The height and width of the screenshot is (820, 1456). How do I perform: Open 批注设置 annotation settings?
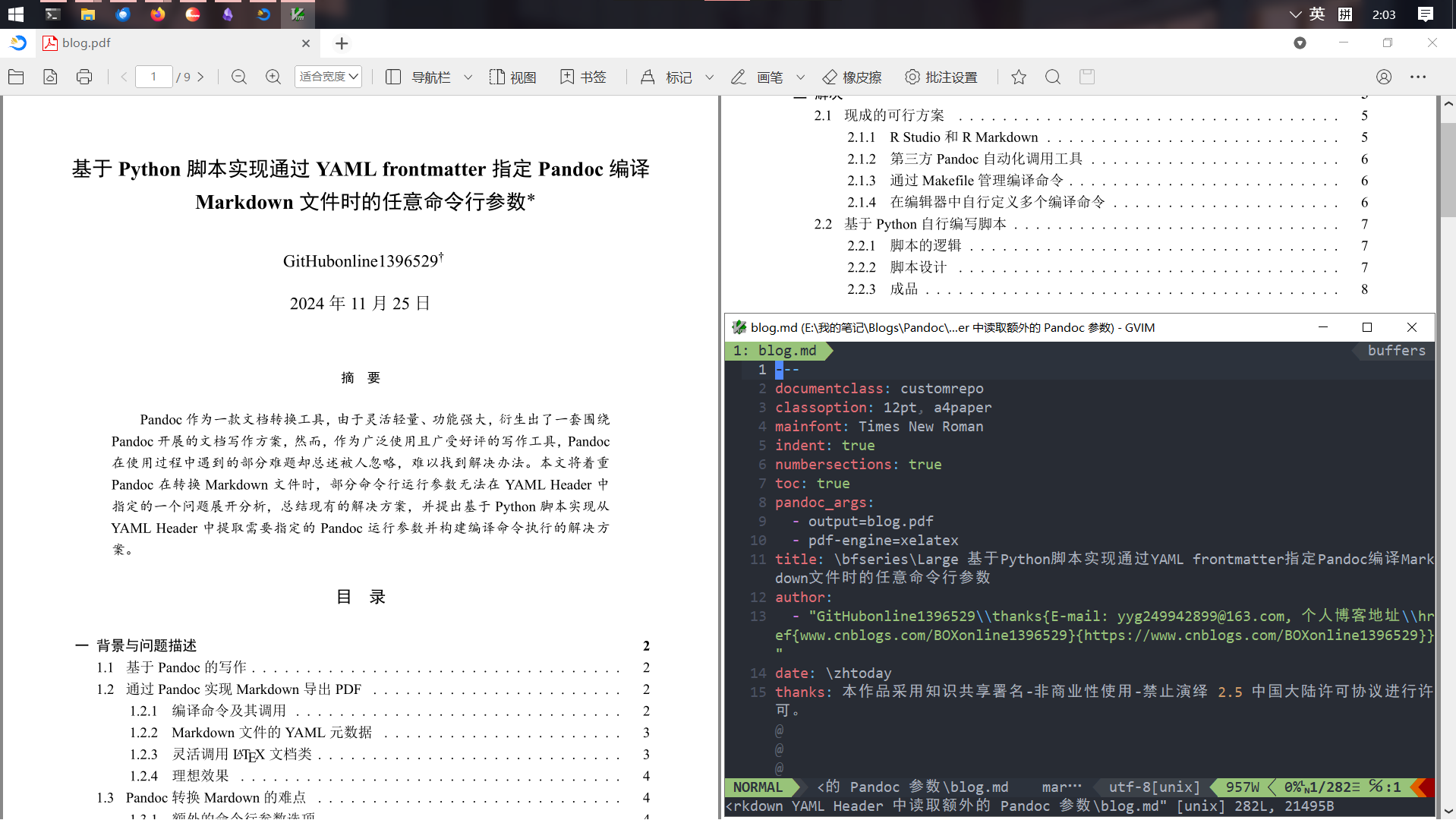(x=941, y=77)
